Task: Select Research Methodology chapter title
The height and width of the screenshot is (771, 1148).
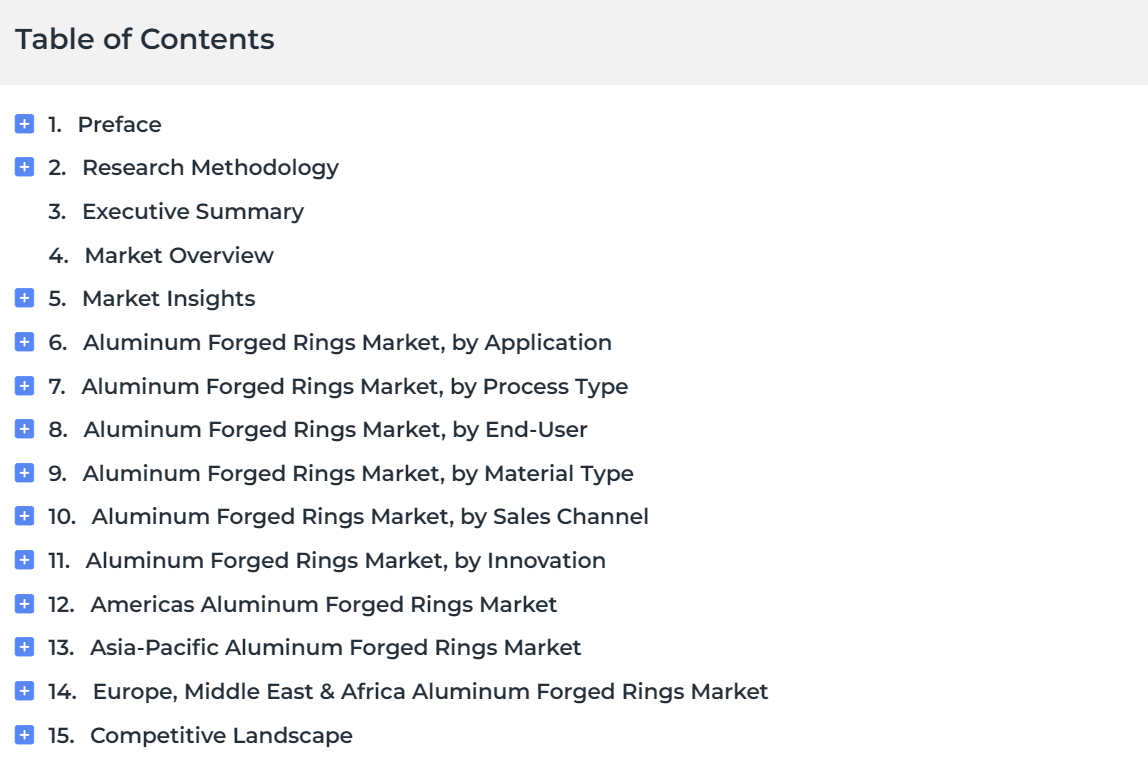Action: pos(210,168)
